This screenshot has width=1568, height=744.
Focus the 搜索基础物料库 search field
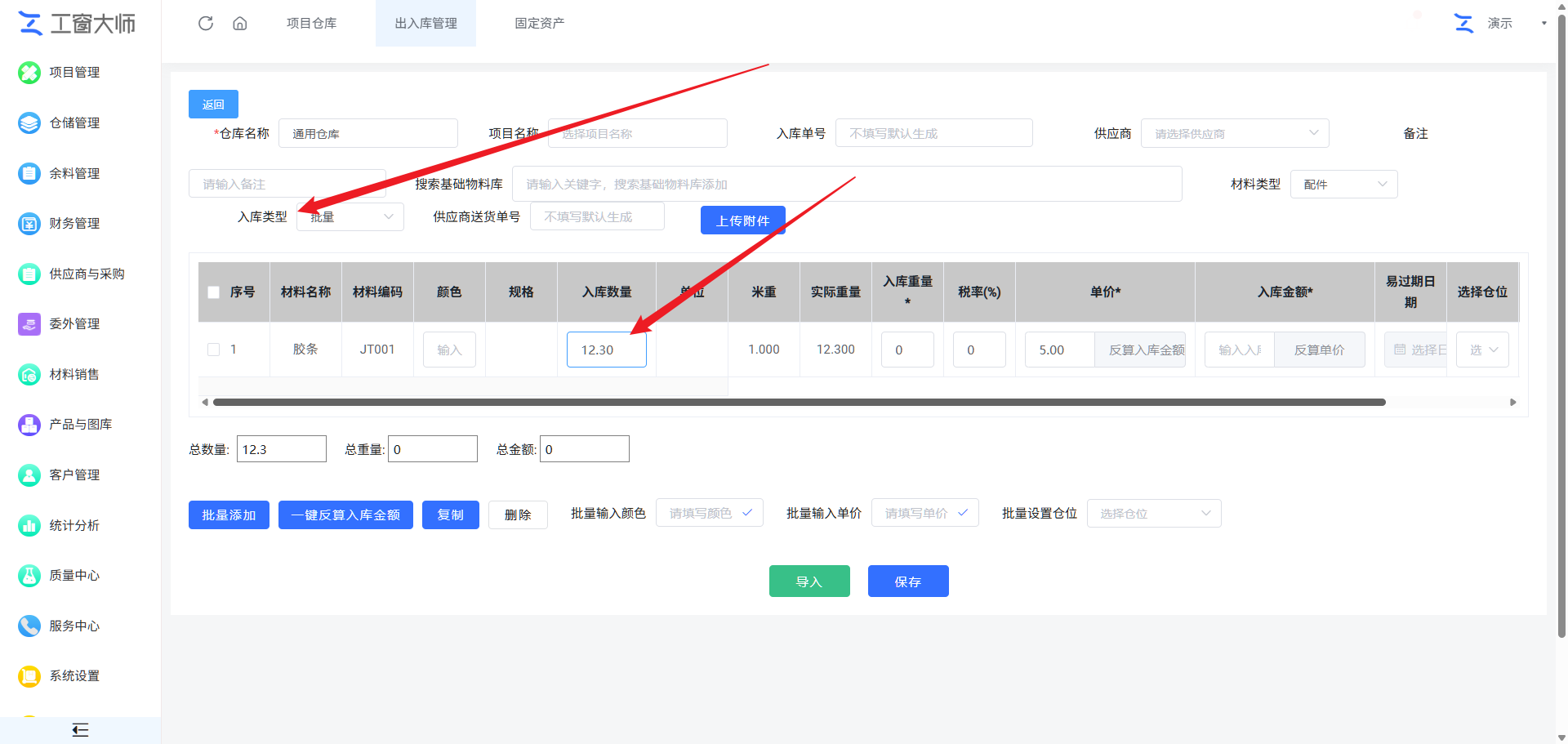tap(847, 184)
